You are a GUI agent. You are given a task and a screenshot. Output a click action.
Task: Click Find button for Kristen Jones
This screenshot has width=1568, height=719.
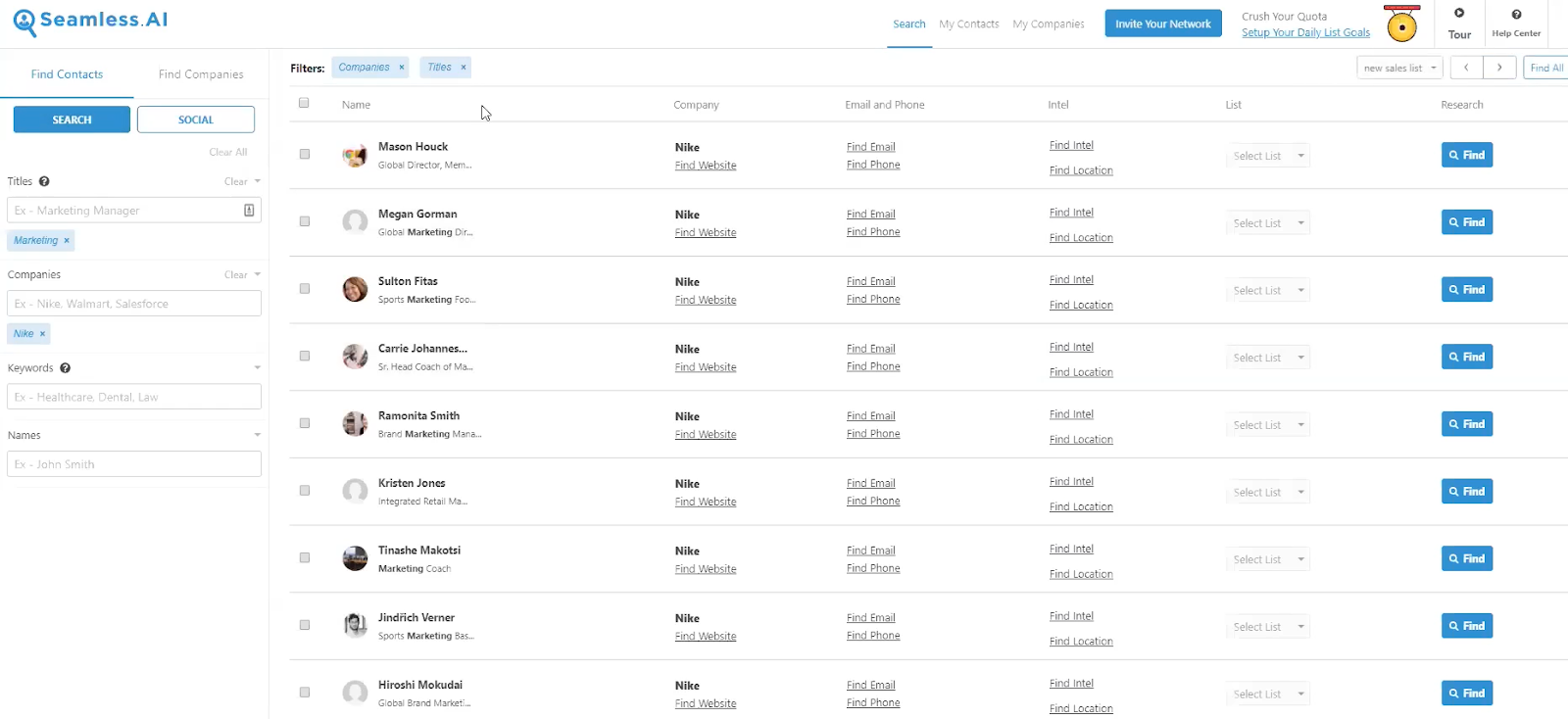[1467, 492]
